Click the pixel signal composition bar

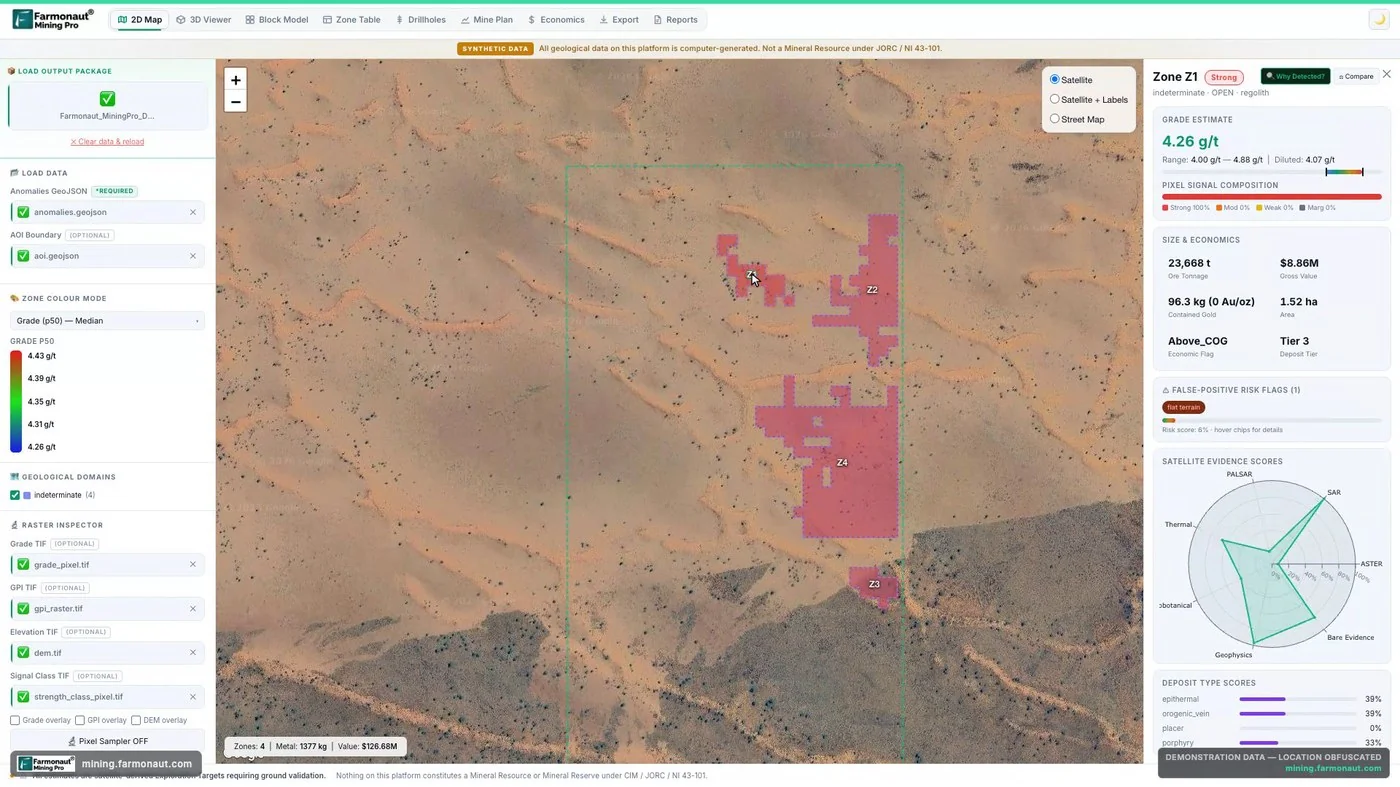[x=1272, y=197]
